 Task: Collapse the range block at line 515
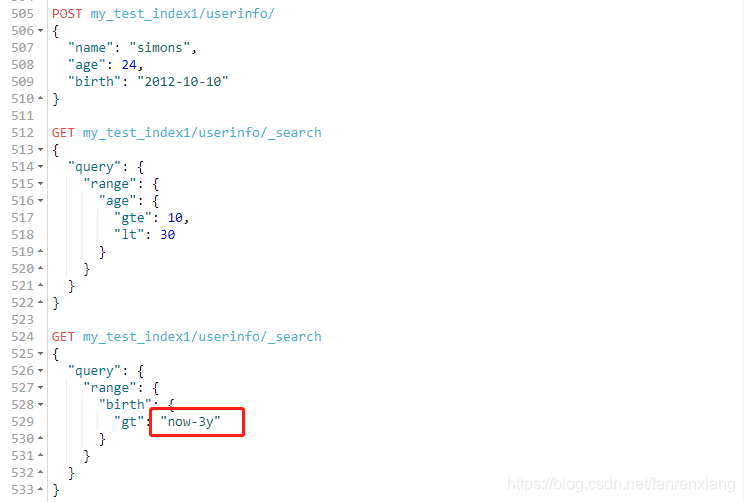pos(40,184)
